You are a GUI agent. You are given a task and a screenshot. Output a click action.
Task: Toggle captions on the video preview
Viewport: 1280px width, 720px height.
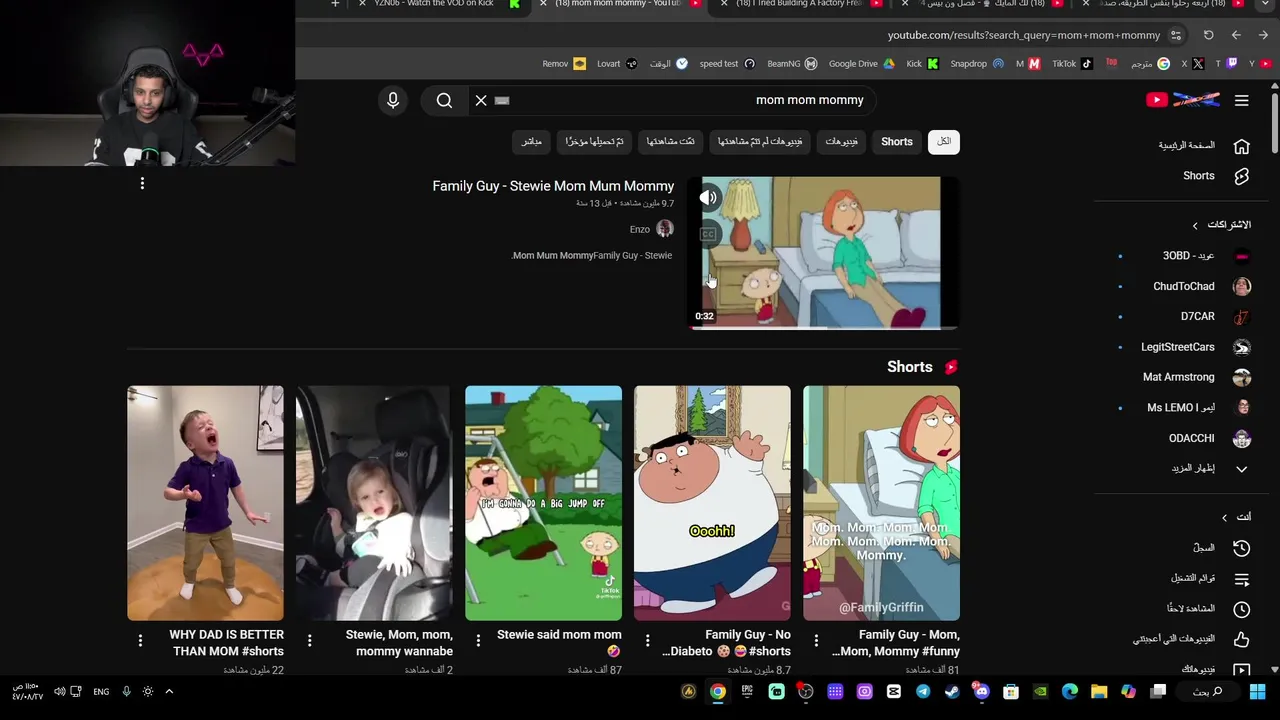708,234
